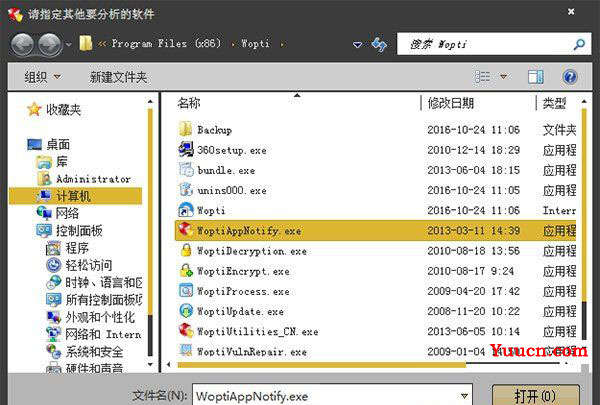The width and height of the screenshot is (600, 405).
Task: Select 计算机 in the navigation pane
Action: pos(75,196)
